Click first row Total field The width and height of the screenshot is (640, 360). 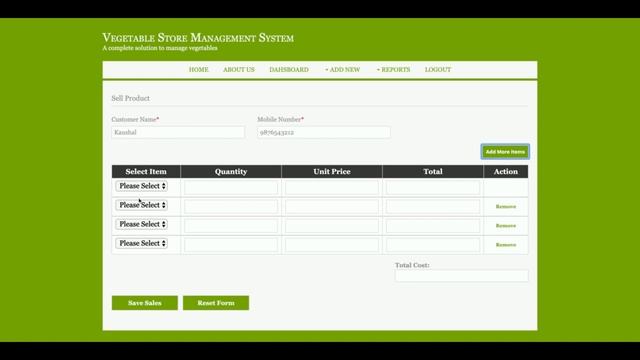click(x=433, y=187)
